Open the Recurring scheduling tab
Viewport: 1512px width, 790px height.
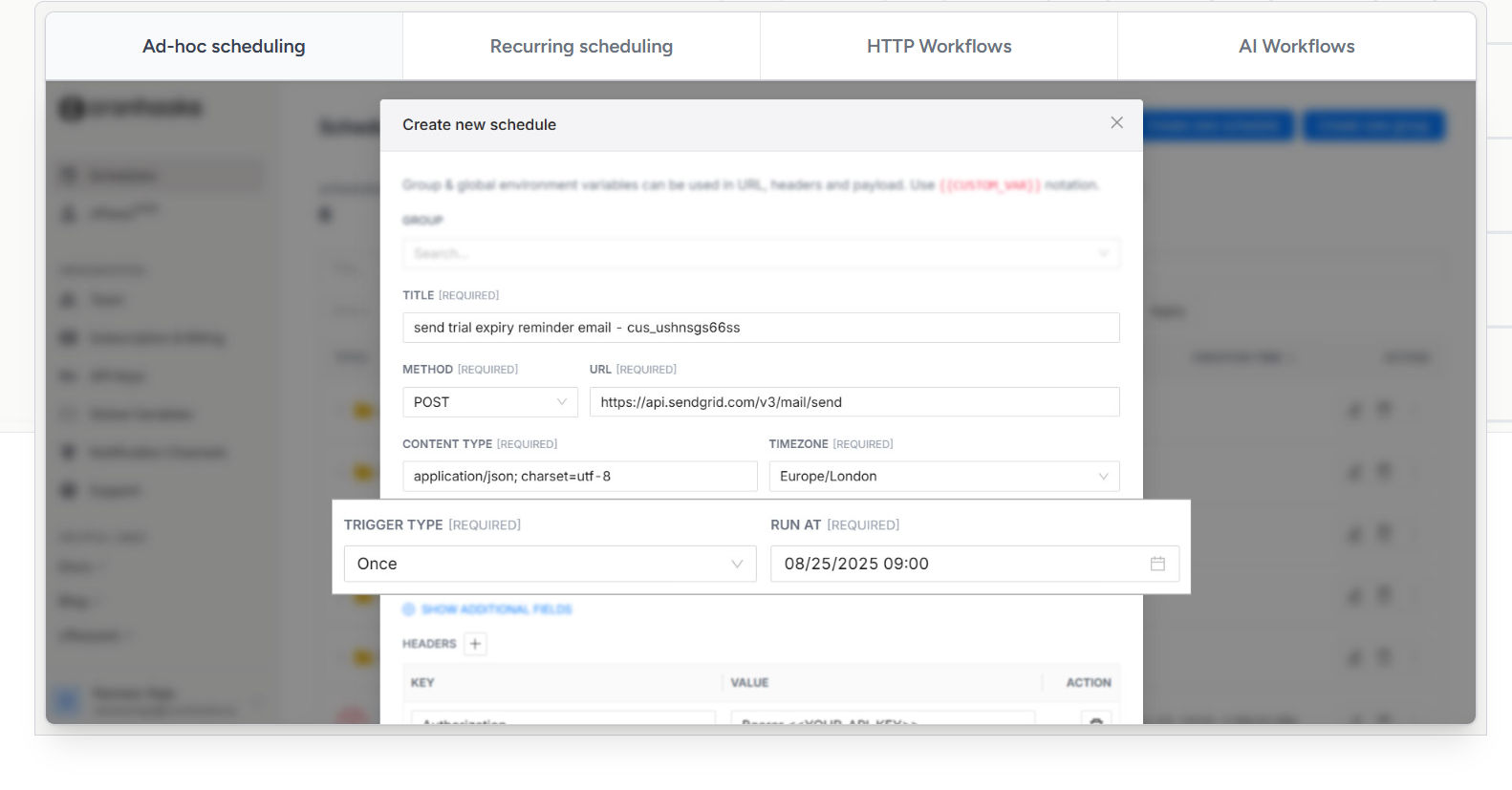tap(581, 46)
